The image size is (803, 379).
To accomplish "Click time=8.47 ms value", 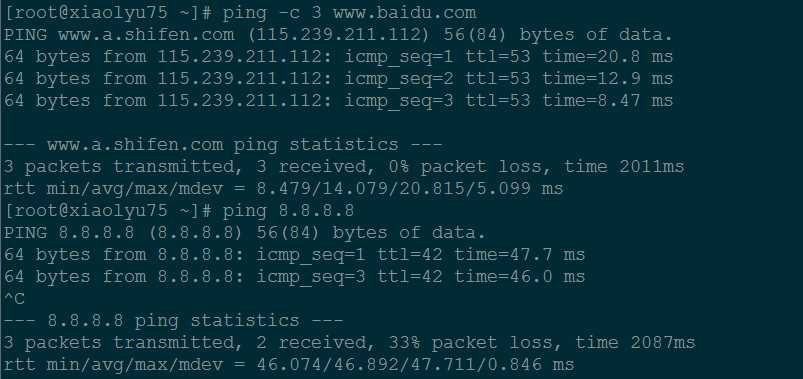I will [607, 100].
